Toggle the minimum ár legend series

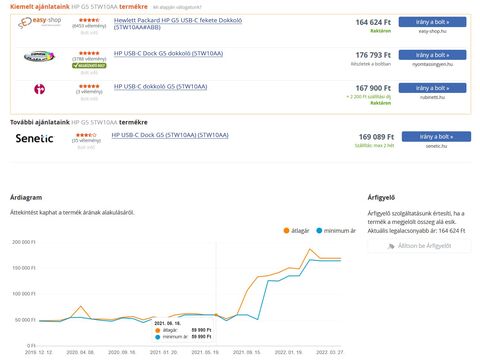coord(336,231)
